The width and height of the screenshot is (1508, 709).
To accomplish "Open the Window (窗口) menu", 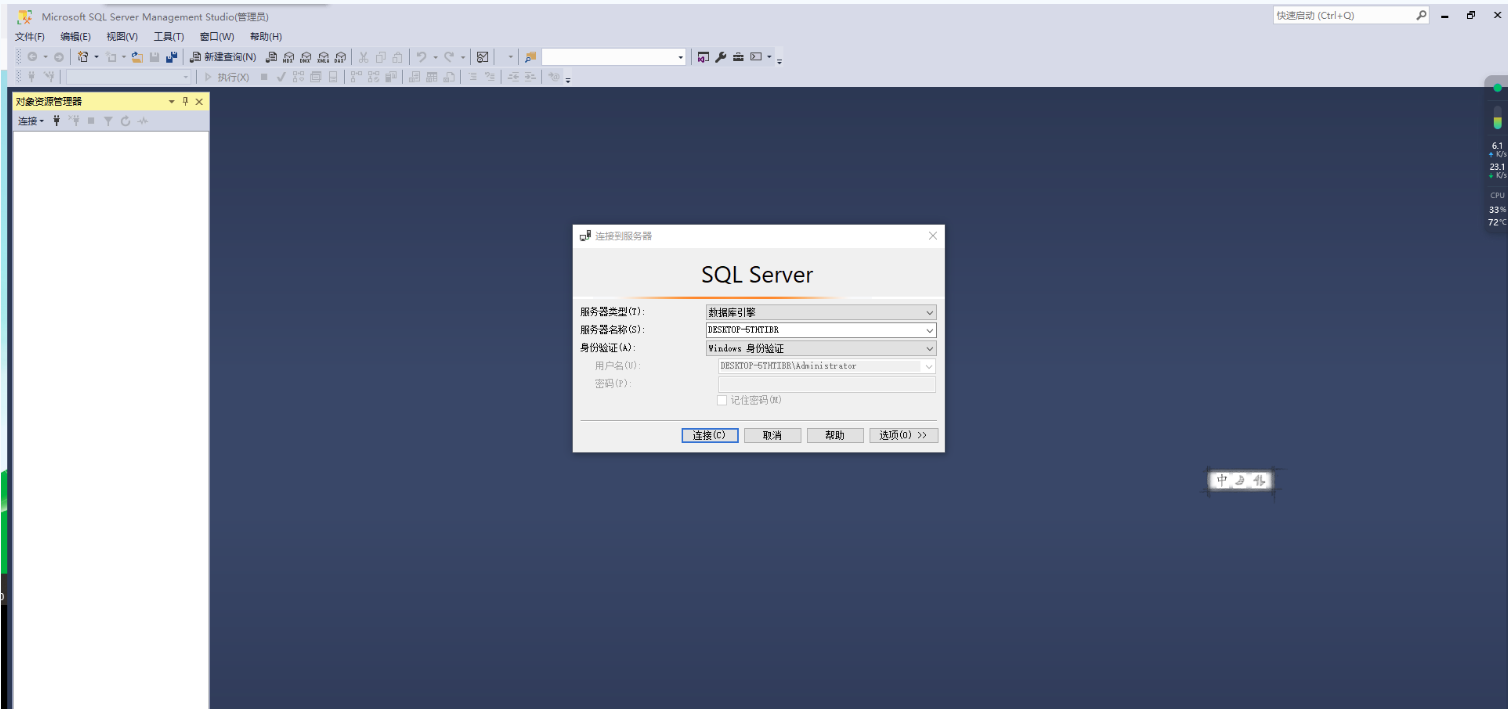I will click(217, 36).
